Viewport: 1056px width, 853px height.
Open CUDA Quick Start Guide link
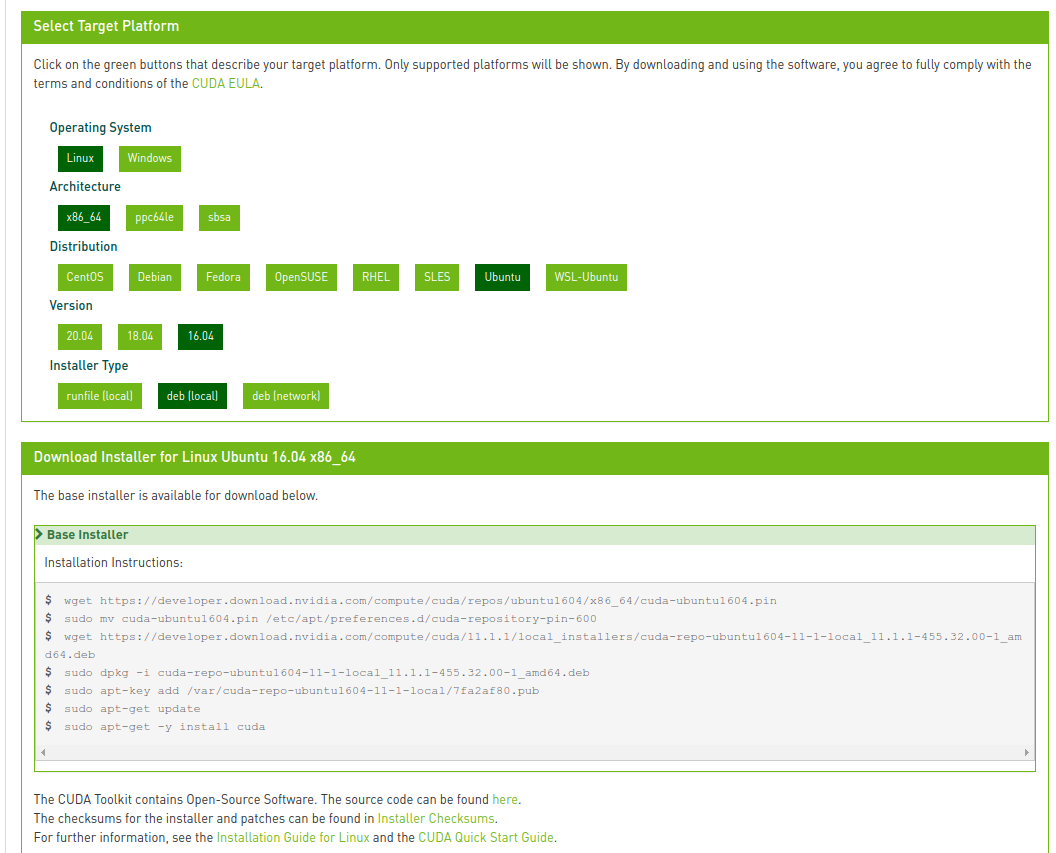[486, 838]
